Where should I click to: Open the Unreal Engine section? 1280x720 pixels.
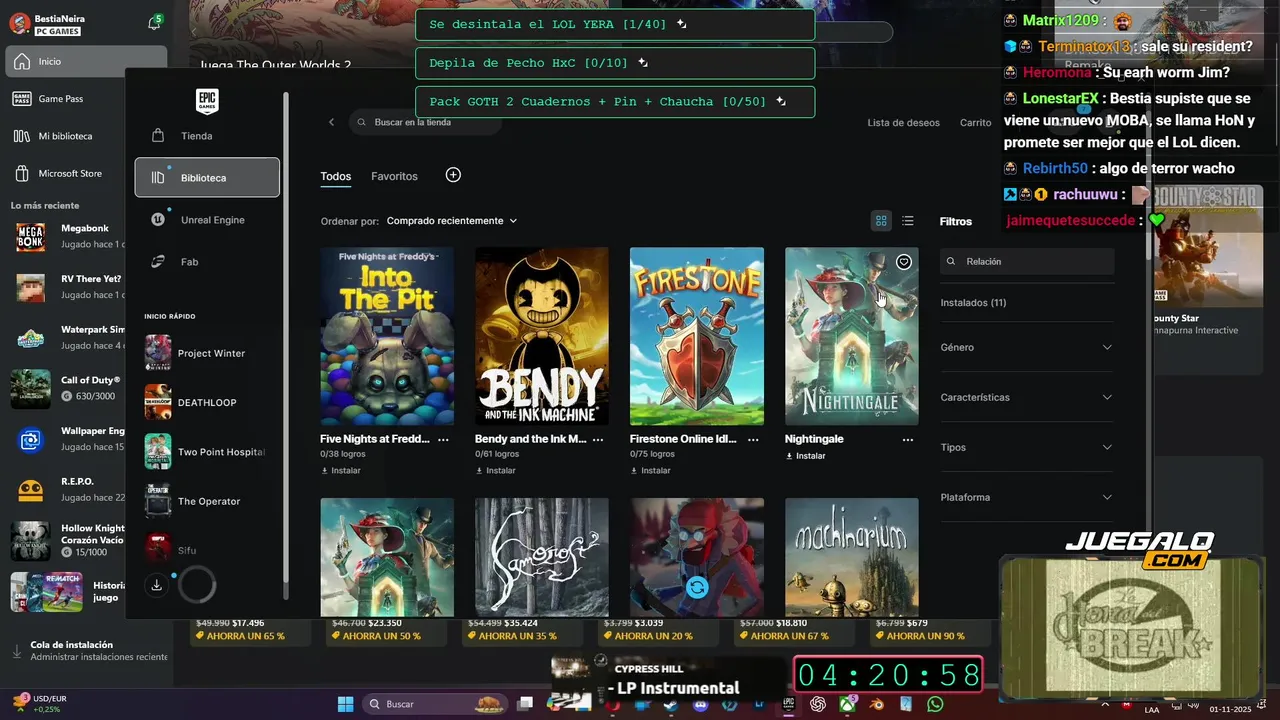[x=207, y=220]
